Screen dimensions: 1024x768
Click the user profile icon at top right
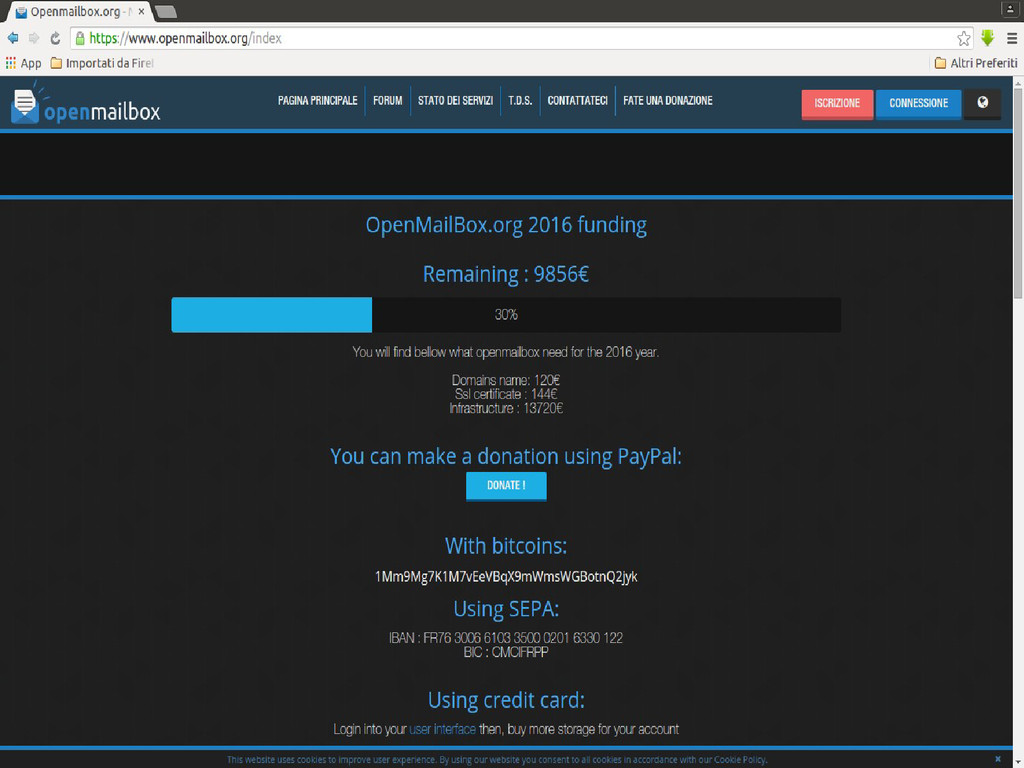(1010, 8)
